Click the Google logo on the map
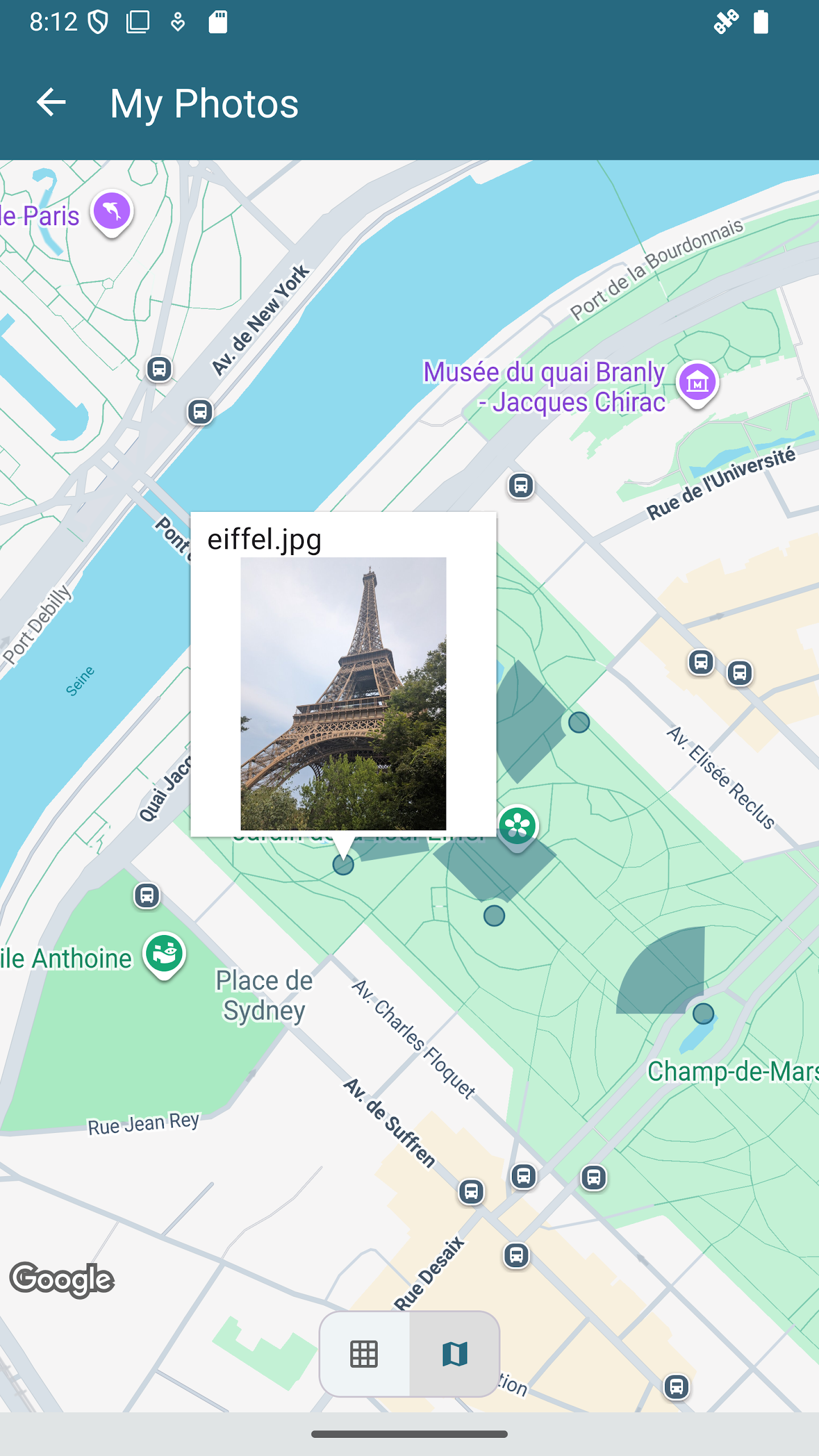819x1456 pixels. pos(62,1280)
